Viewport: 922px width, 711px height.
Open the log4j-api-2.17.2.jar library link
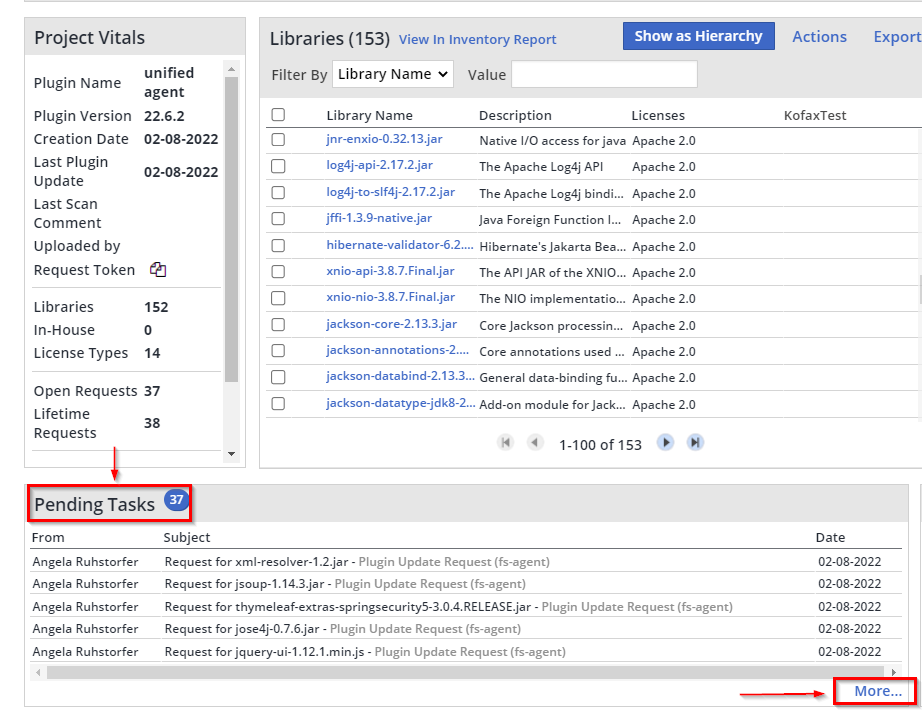coord(379,166)
